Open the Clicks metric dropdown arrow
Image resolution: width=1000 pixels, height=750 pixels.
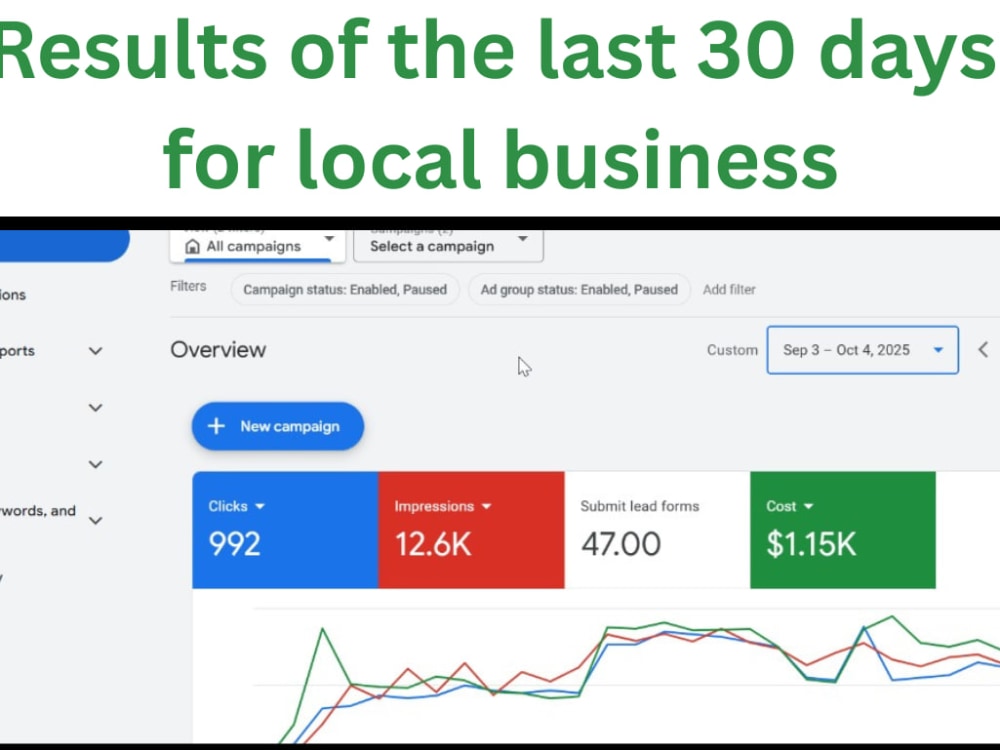coord(260,506)
